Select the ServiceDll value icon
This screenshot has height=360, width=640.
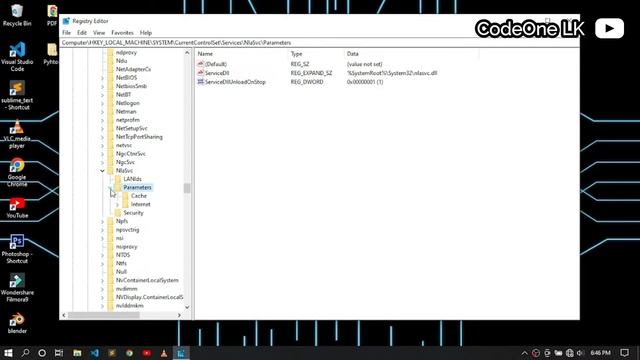(200, 73)
